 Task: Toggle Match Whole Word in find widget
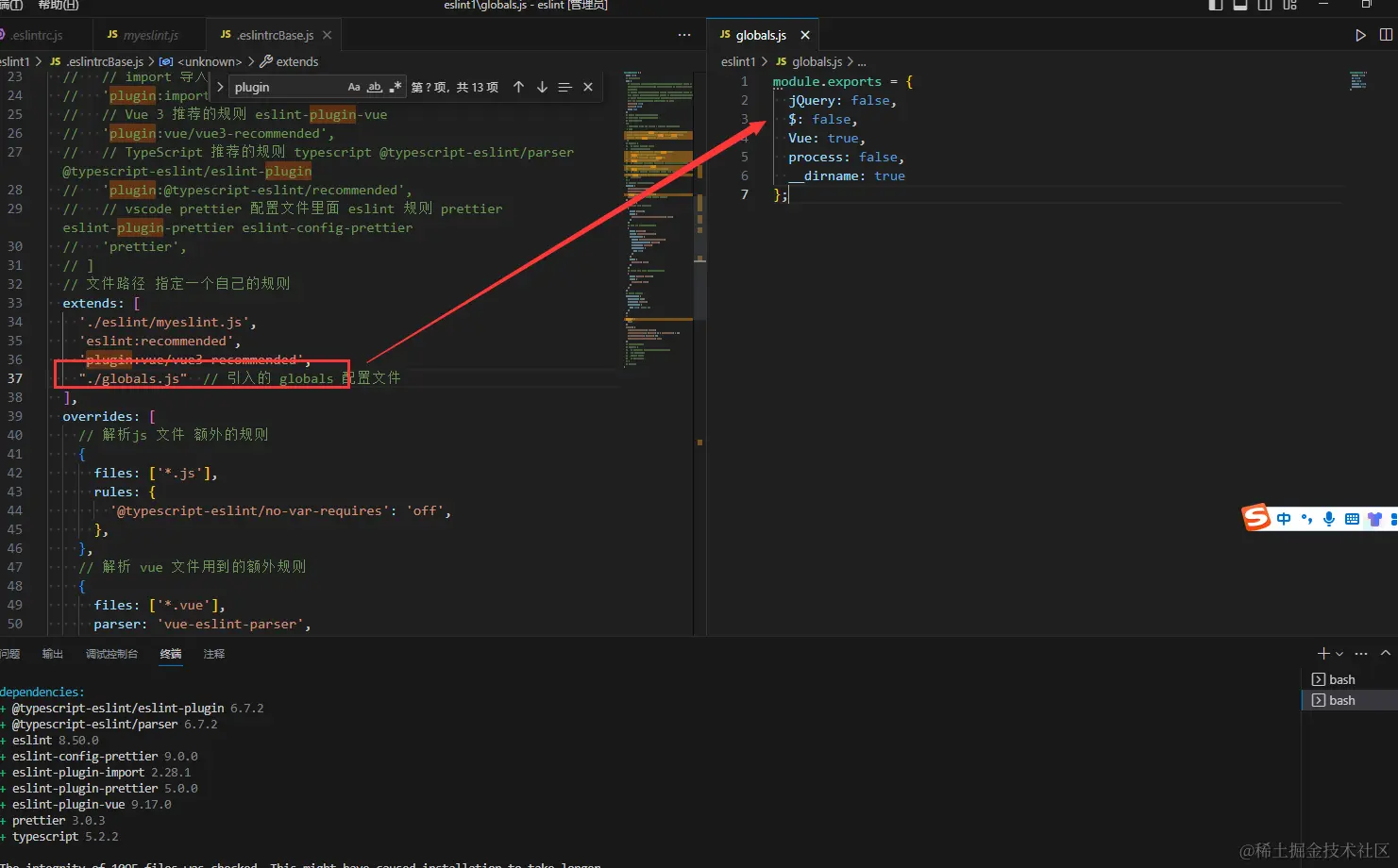click(375, 87)
